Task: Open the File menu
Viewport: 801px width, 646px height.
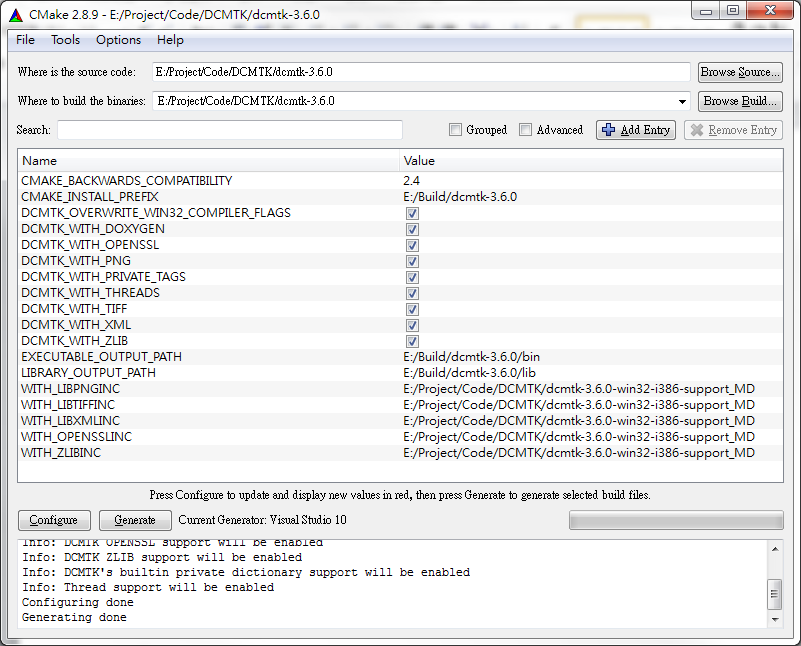Action: [26, 40]
